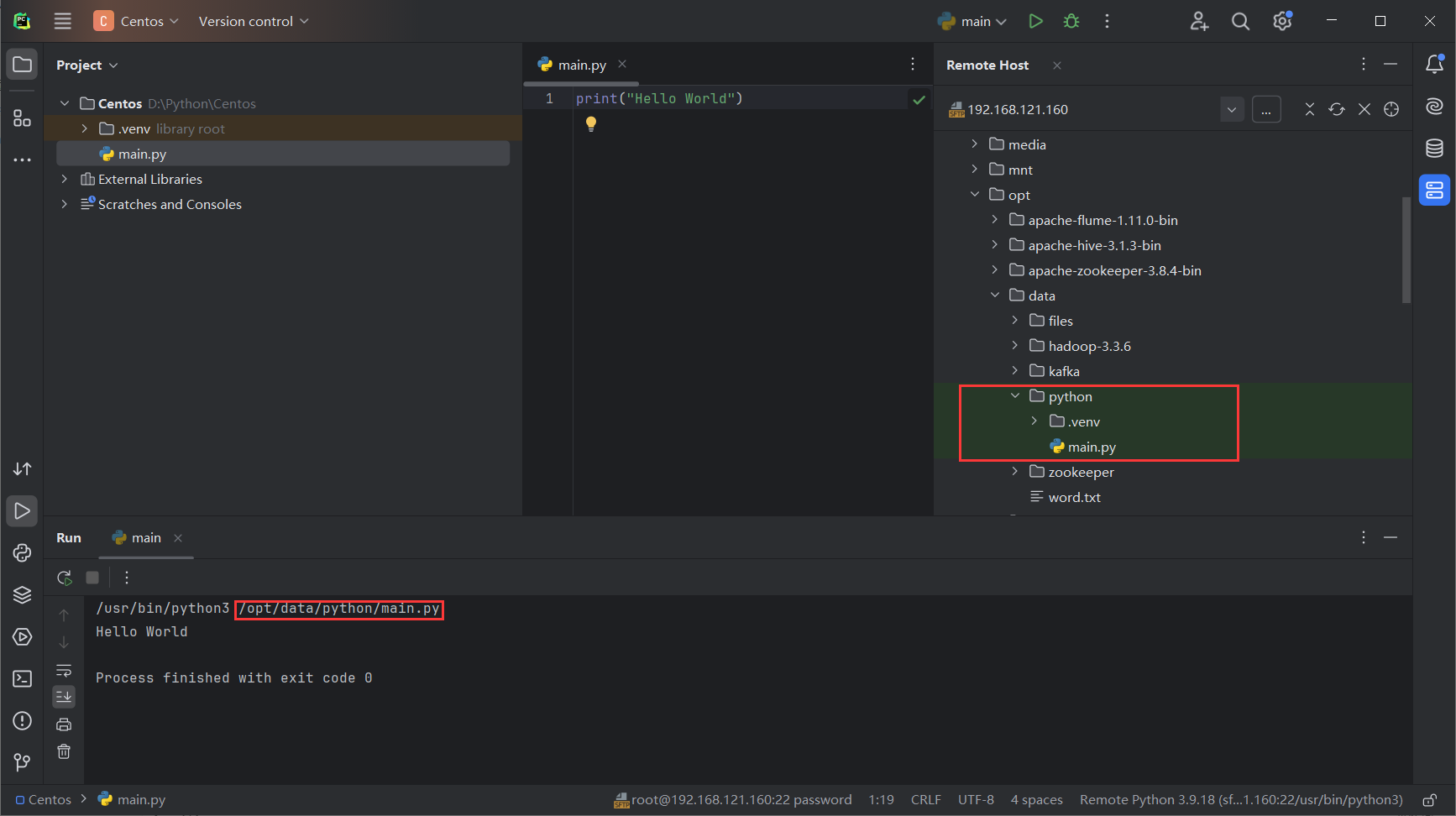Show quick-fix lightbulb suggestions
The height and width of the screenshot is (816, 1456).
pyautogui.click(x=591, y=124)
